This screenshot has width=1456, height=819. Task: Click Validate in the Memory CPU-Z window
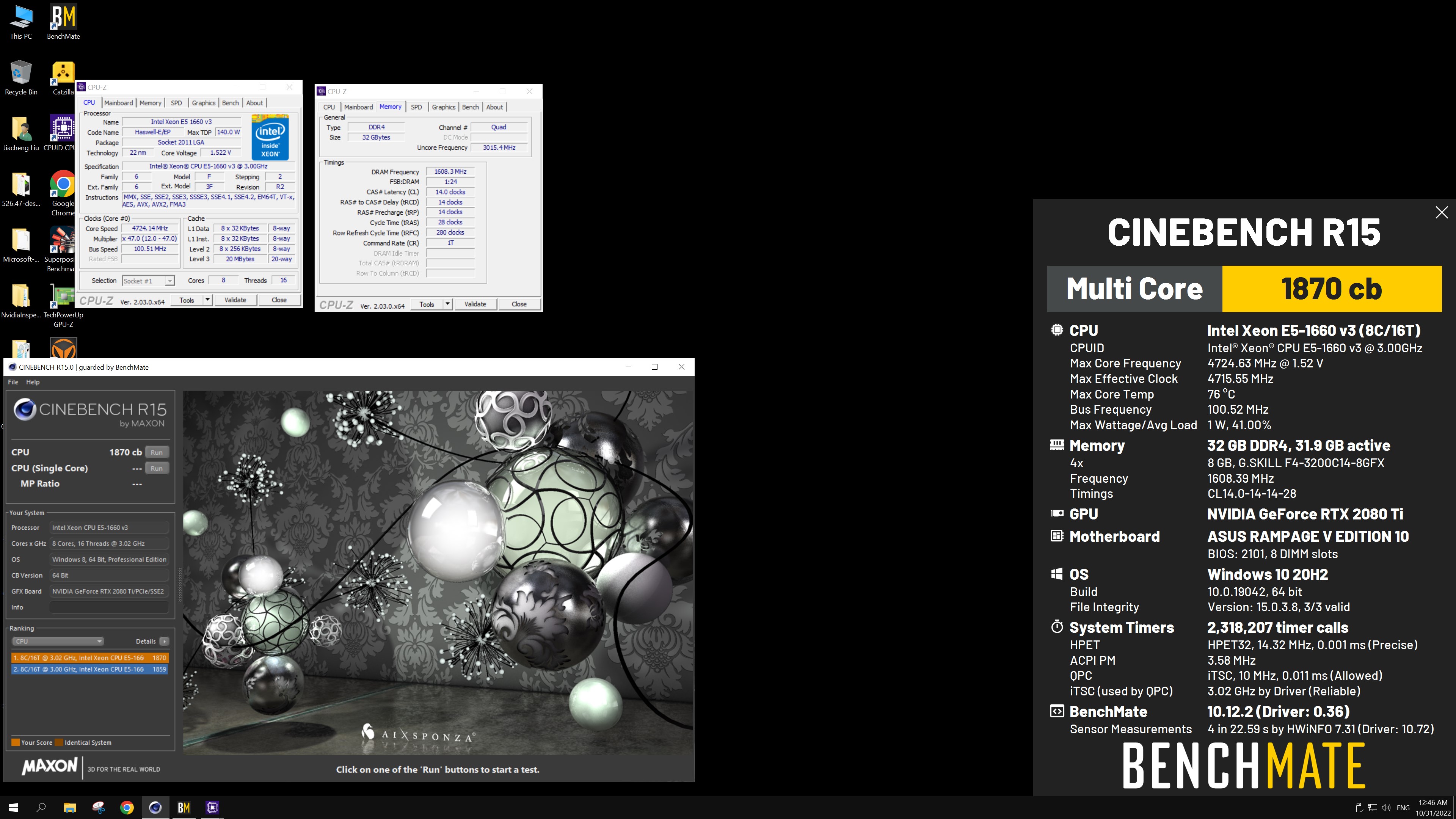[x=475, y=304]
